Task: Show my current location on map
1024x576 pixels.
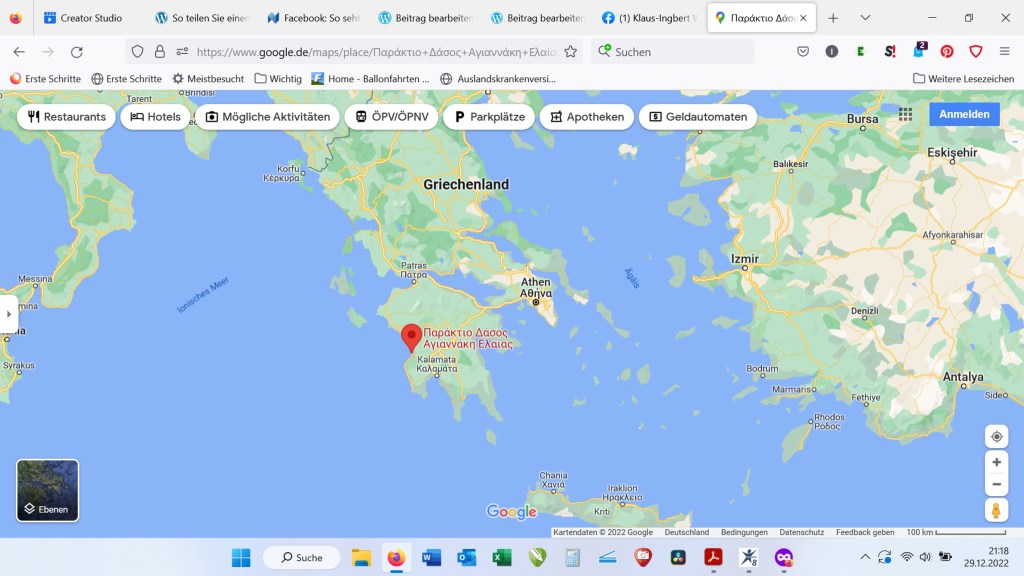Action: click(x=996, y=437)
